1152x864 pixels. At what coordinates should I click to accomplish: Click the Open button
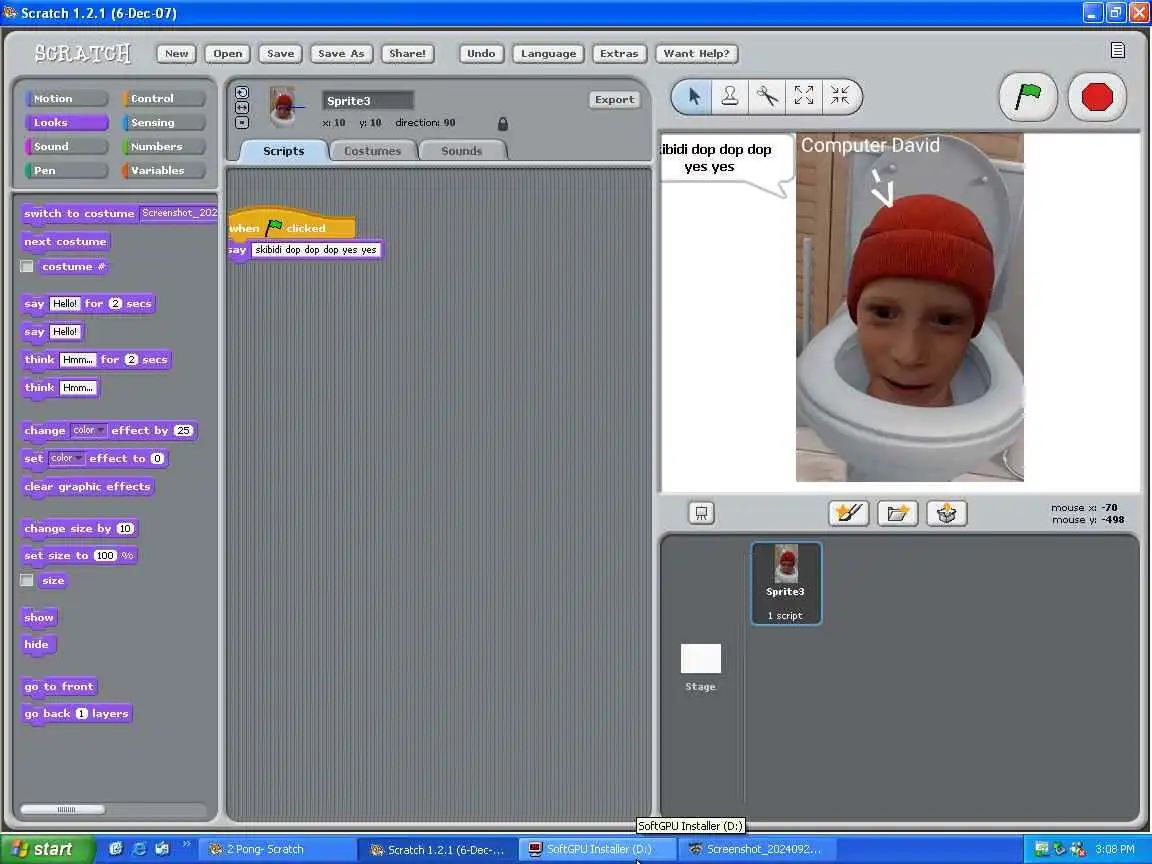coord(228,54)
